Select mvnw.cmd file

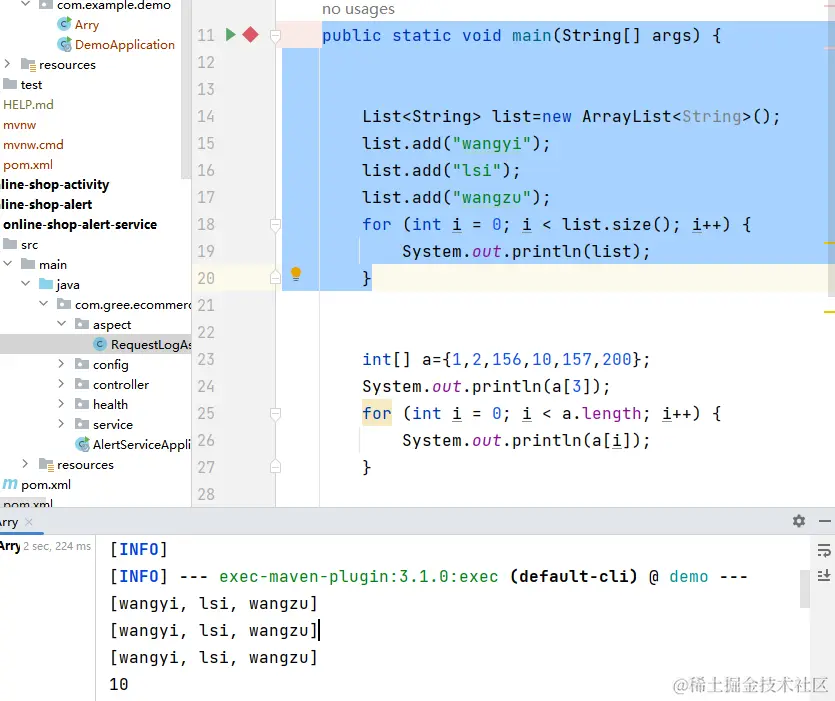[x=33, y=144]
